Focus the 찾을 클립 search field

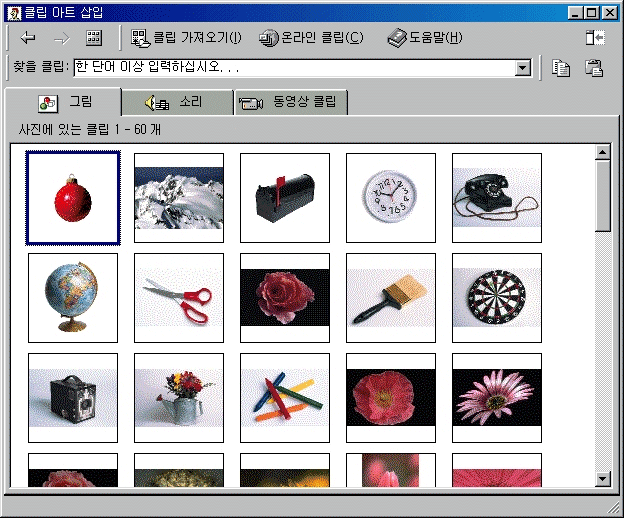point(294,68)
